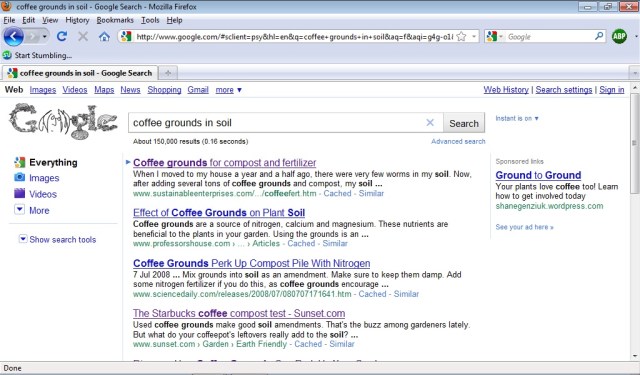Viewport: 640px width, 375px height.
Task: Open Web History link
Action: click(506, 90)
